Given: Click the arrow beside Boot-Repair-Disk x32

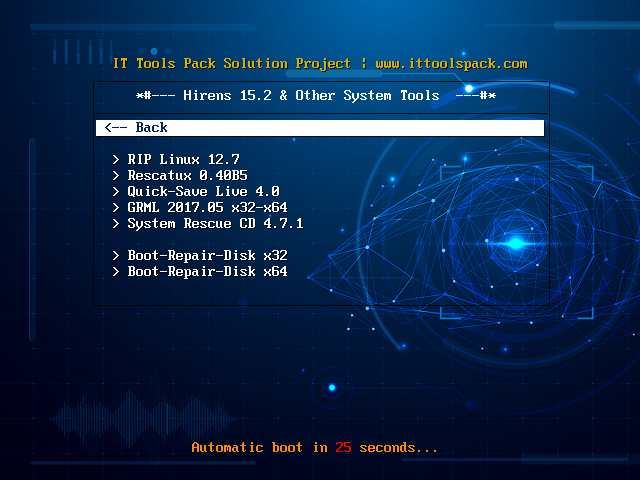Looking at the screenshot, I should pos(116,256).
